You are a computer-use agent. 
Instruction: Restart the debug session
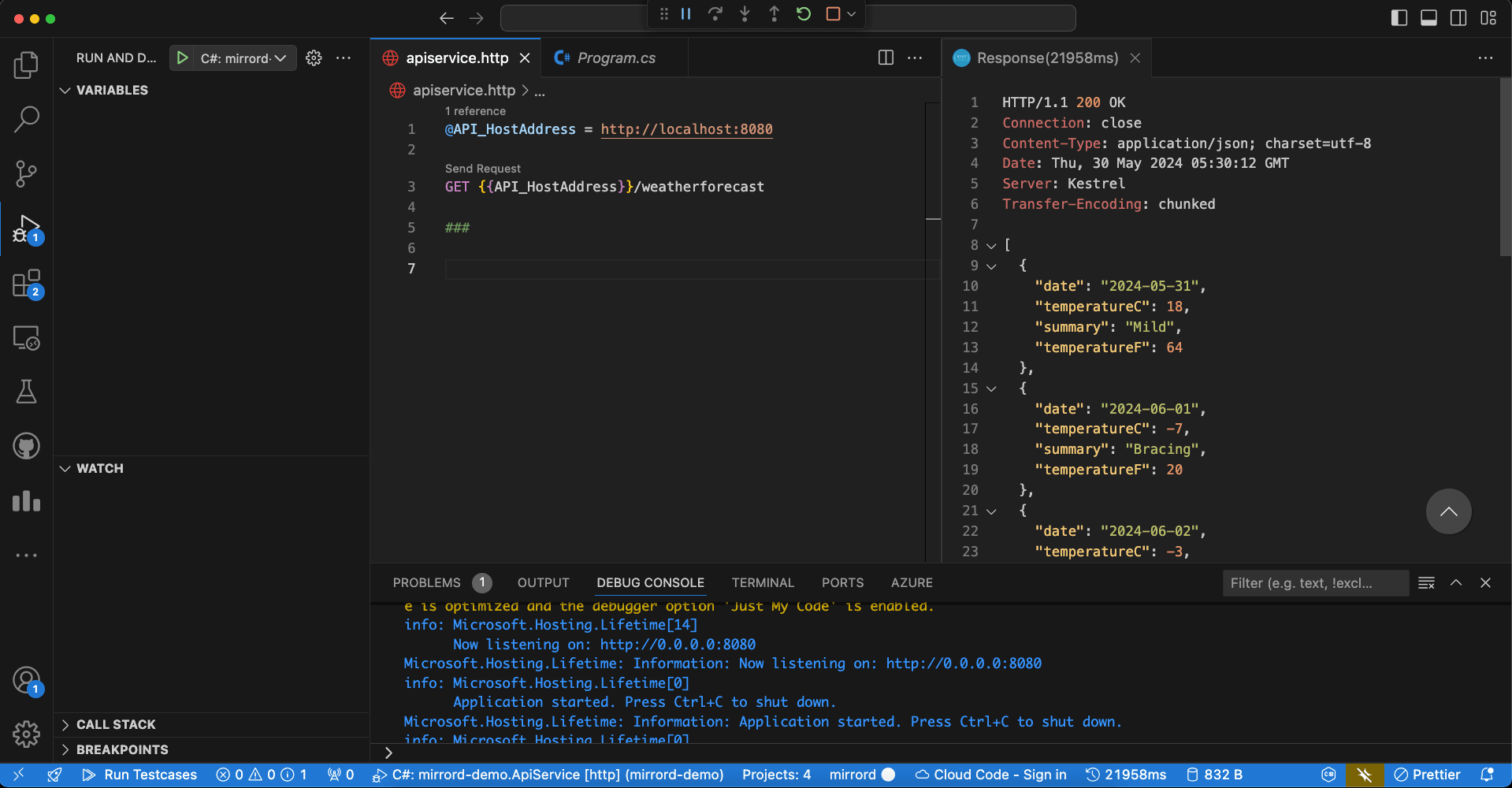[804, 14]
